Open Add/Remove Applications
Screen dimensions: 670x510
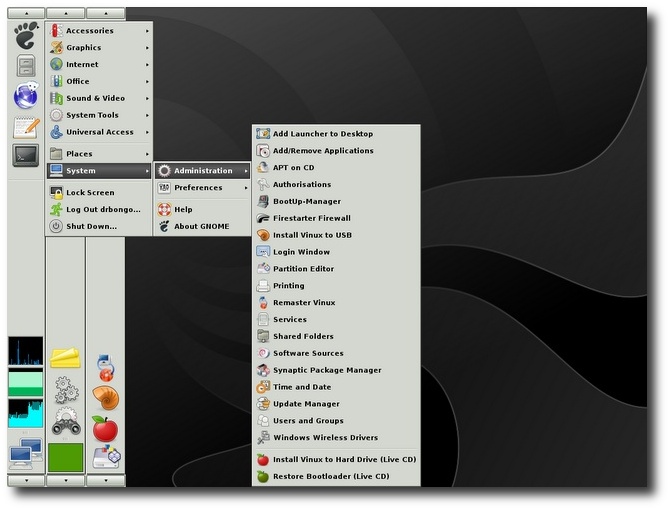click(x=336, y=151)
